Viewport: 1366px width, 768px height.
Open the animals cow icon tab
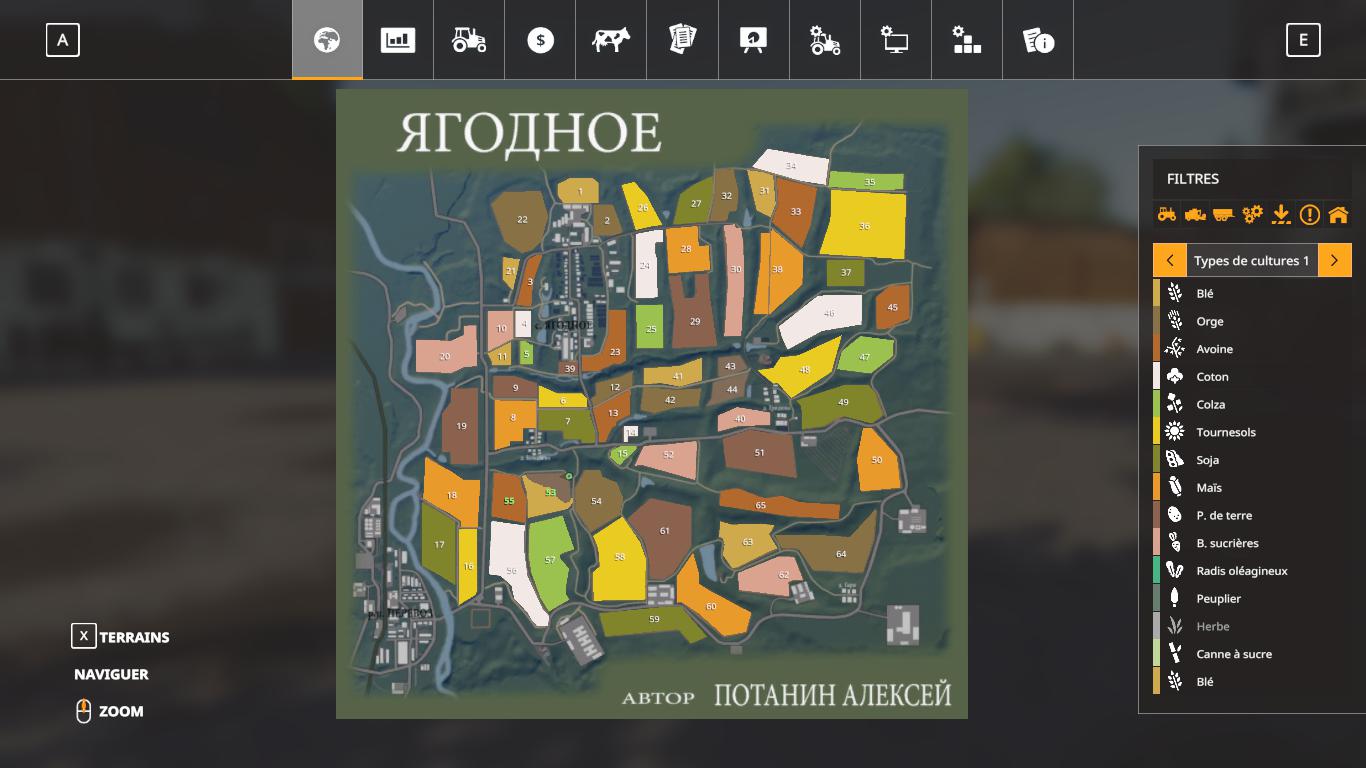(x=611, y=40)
